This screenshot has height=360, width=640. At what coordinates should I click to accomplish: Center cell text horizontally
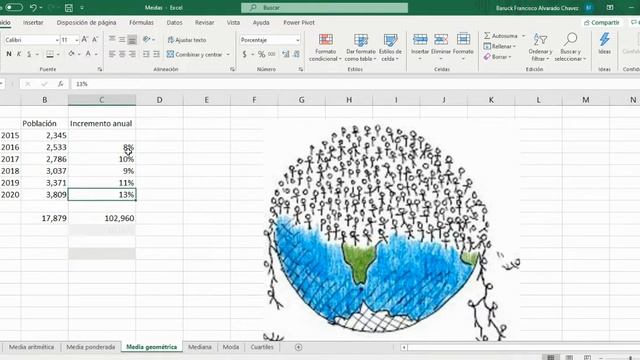pos(122,54)
